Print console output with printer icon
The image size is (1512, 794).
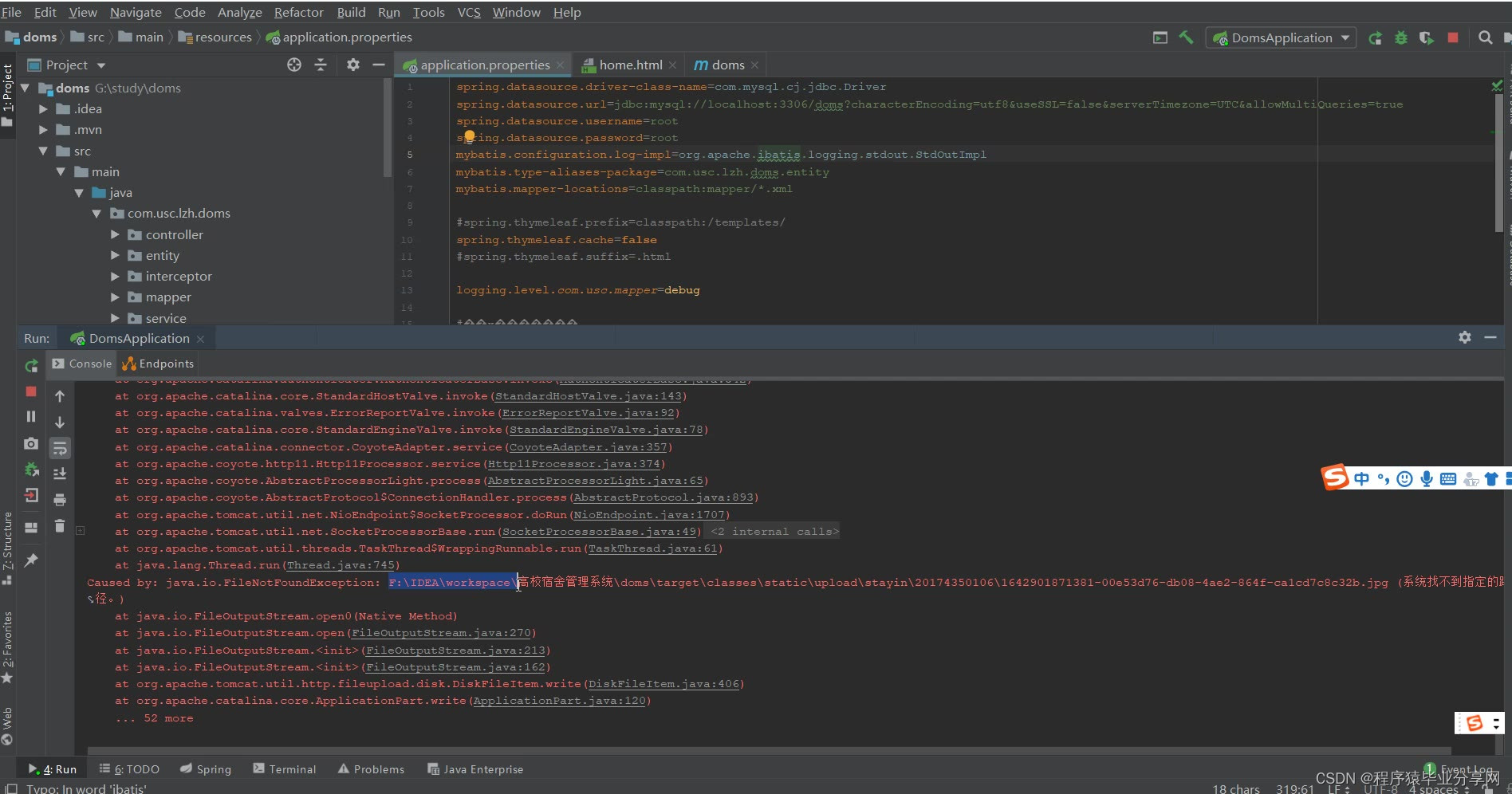pyautogui.click(x=60, y=500)
